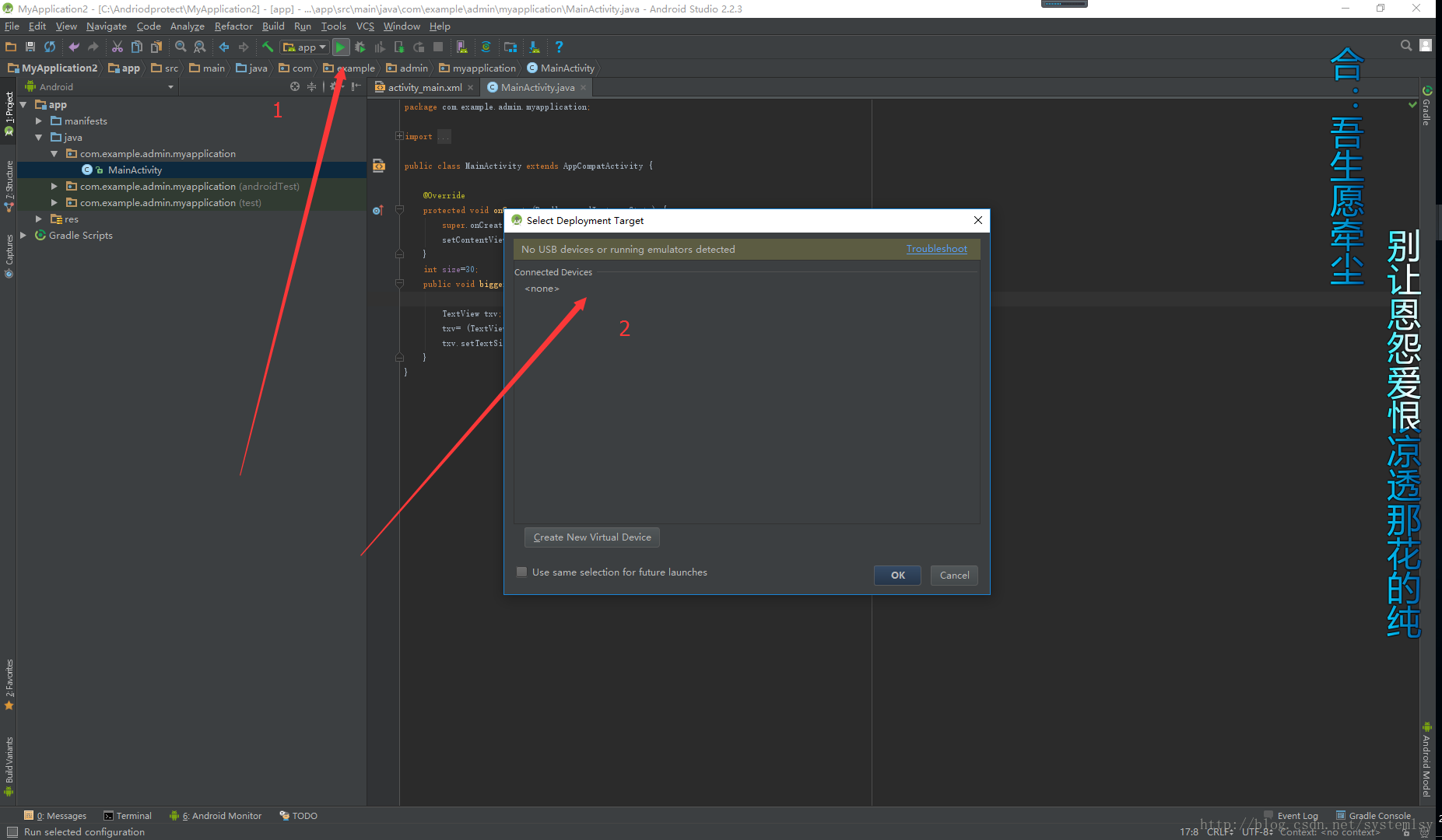Open the TODO tool window

(299, 815)
